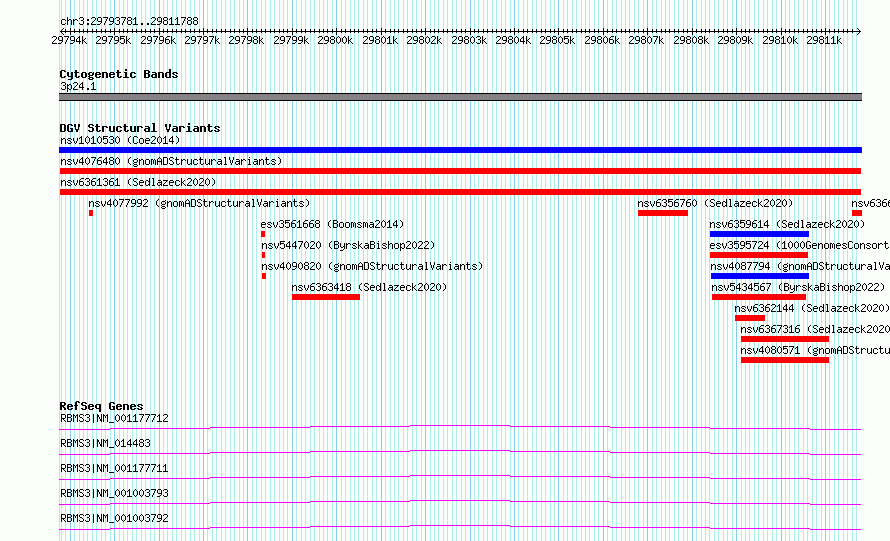The width and height of the screenshot is (890, 541).
Task: Click the nsv4076480 gnomAD red variant bar
Action: pyautogui.click(x=460, y=171)
